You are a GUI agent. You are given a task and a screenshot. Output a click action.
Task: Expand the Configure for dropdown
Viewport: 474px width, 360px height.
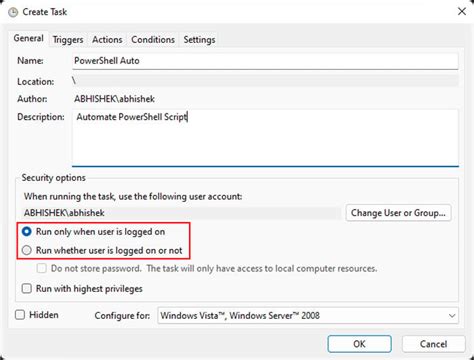click(308, 315)
